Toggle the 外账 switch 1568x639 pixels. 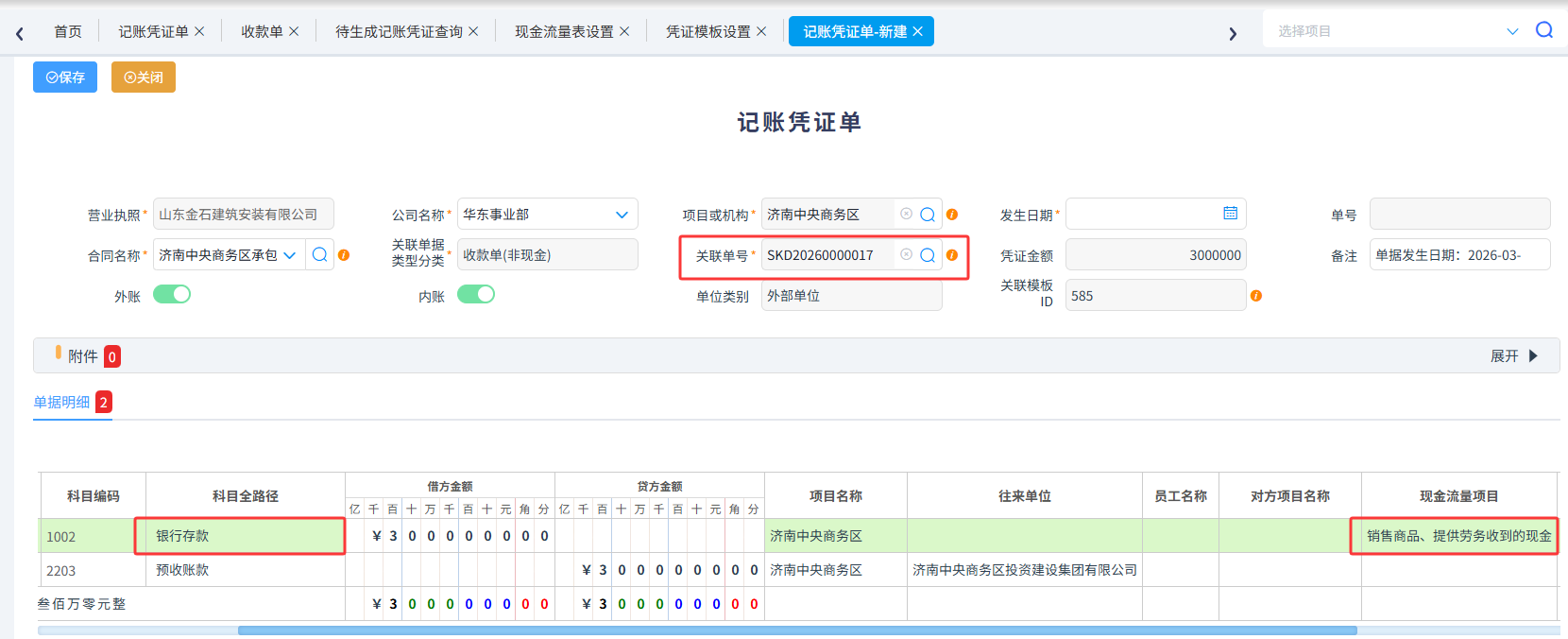point(172,294)
